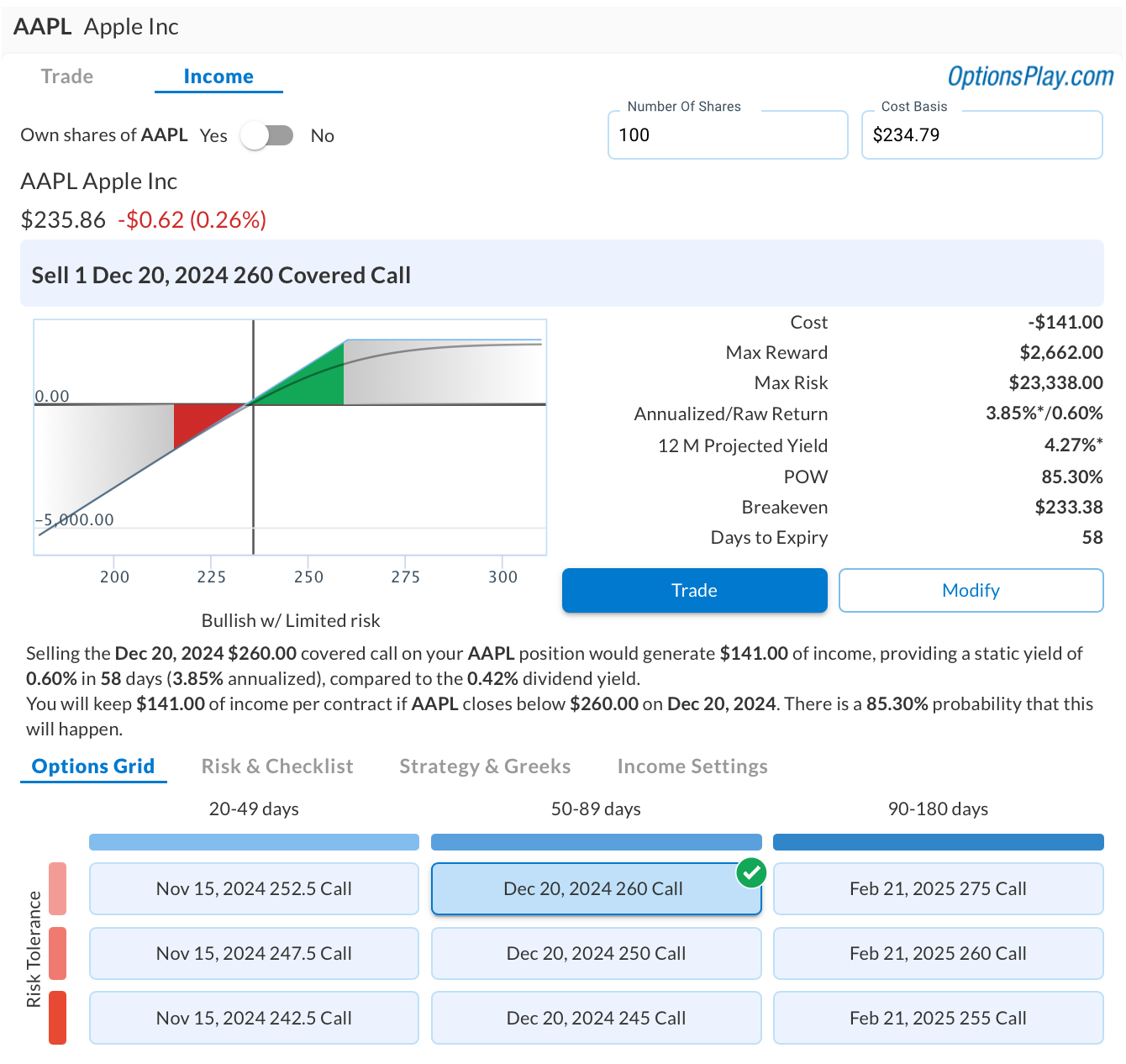Select the Income tab
The image size is (1126, 1064).
click(x=218, y=76)
